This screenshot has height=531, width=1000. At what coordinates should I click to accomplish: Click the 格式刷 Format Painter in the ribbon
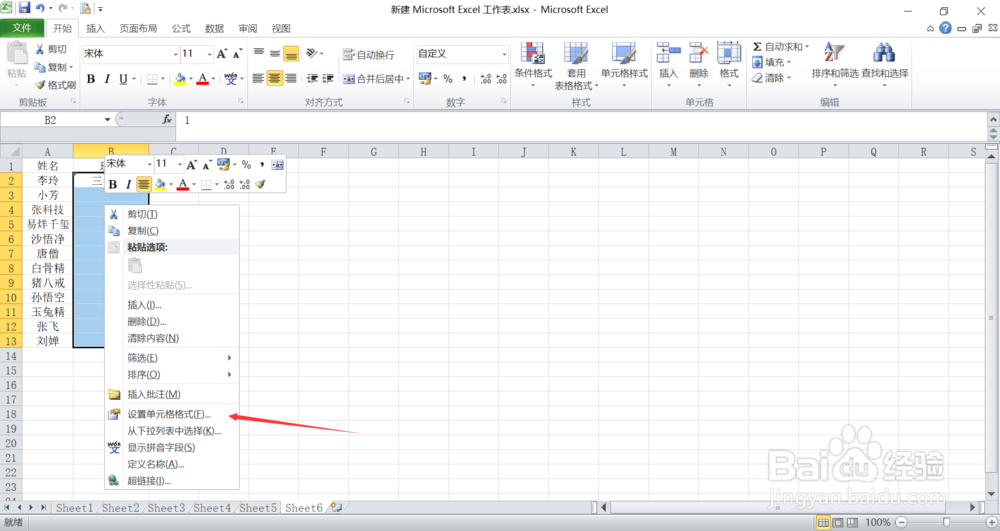click(x=55, y=85)
